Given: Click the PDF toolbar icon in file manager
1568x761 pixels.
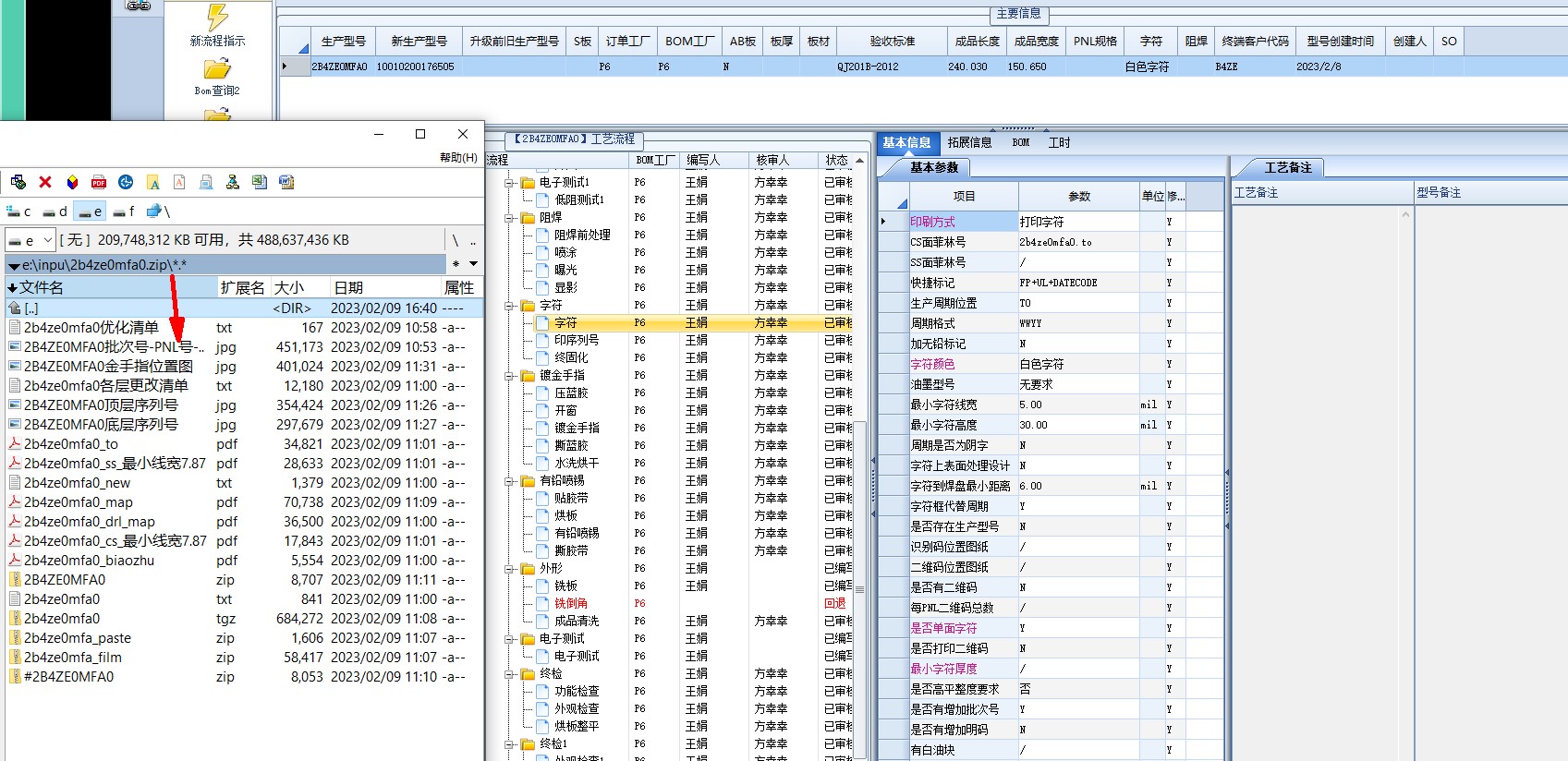Looking at the screenshot, I should pos(99,182).
